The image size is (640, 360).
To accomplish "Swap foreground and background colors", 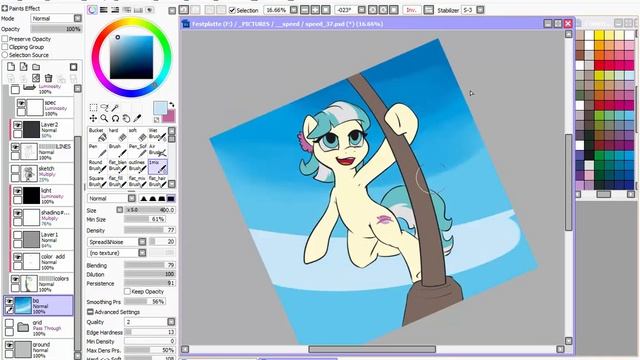I will (172, 104).
